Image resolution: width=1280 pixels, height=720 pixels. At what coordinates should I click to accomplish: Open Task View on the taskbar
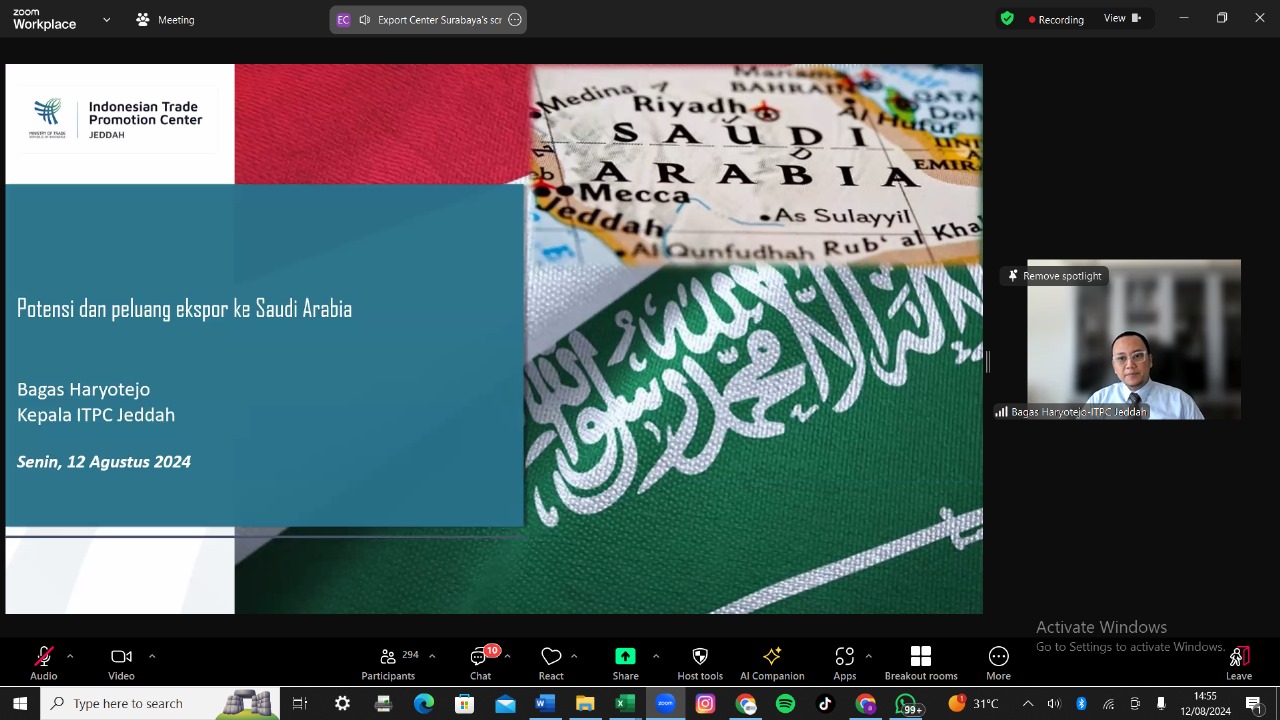click(300, 703)
